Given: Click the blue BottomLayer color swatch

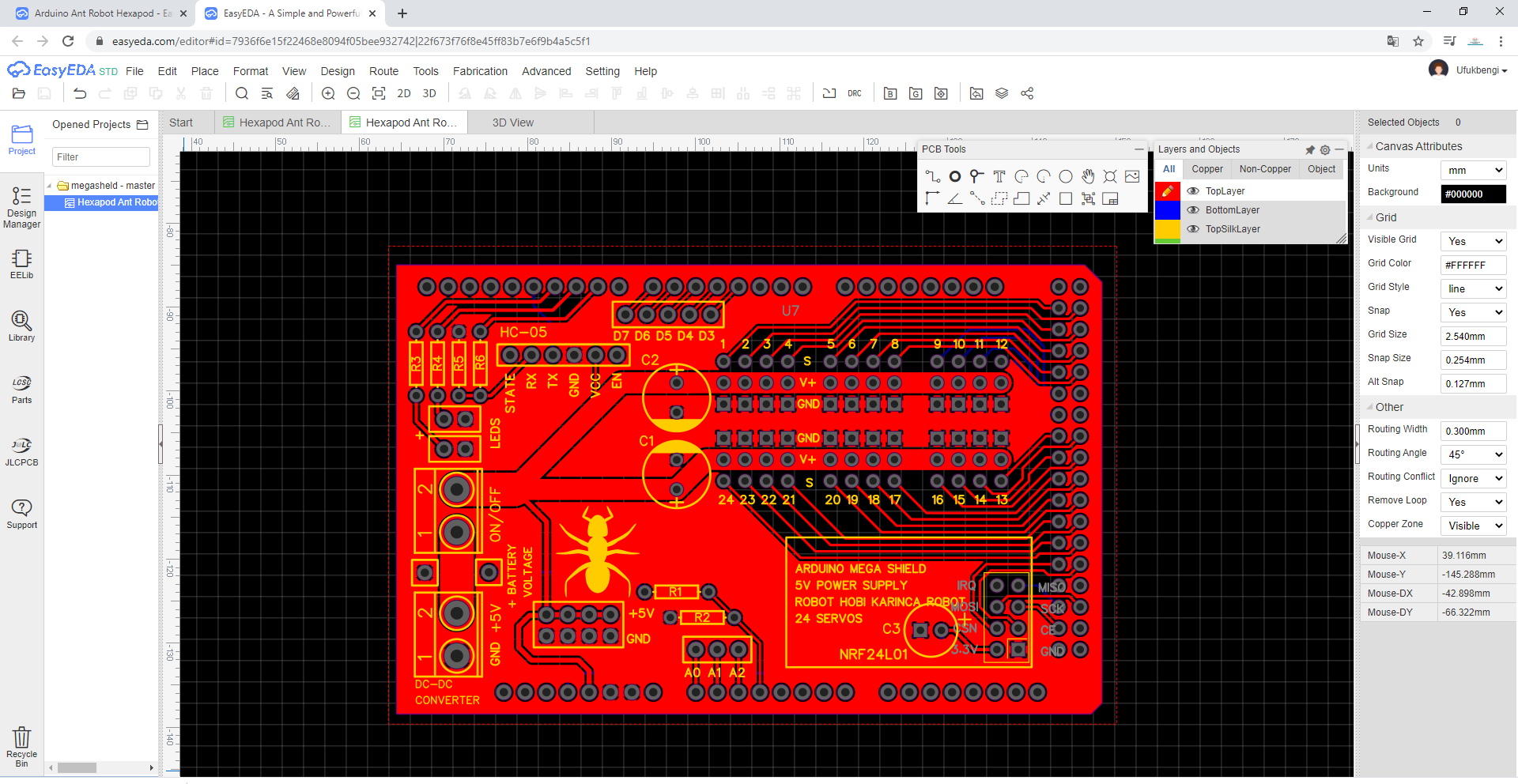Looking at the screenshot, I should click(1168, 210).
